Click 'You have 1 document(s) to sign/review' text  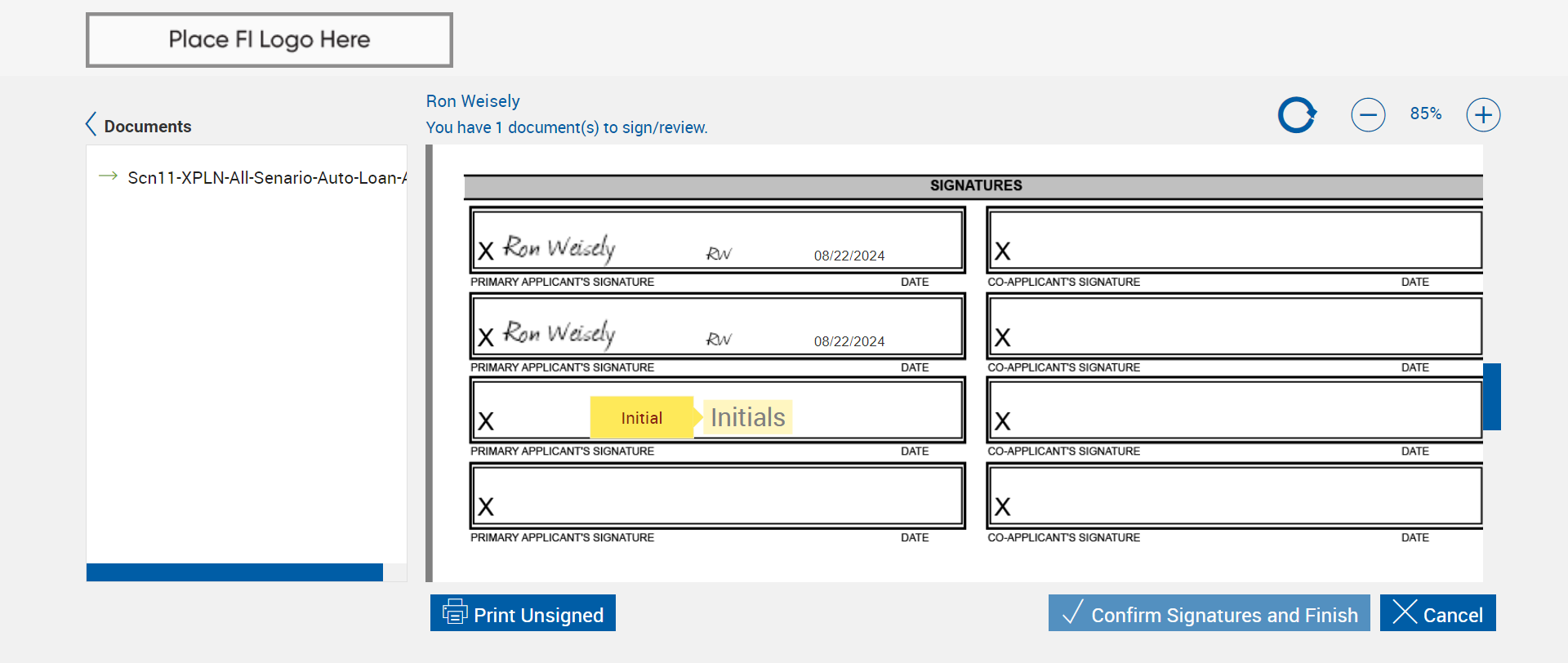(567, 127)
